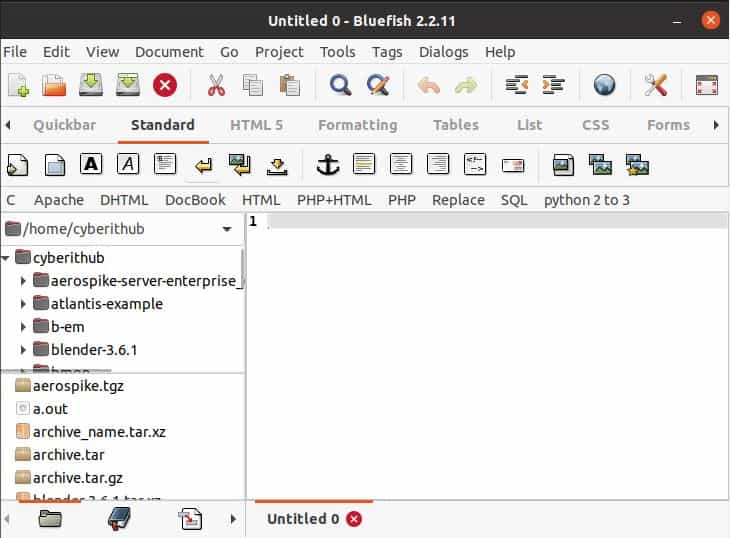
Task: Click the Indent icon
Action: pos(554,85)
